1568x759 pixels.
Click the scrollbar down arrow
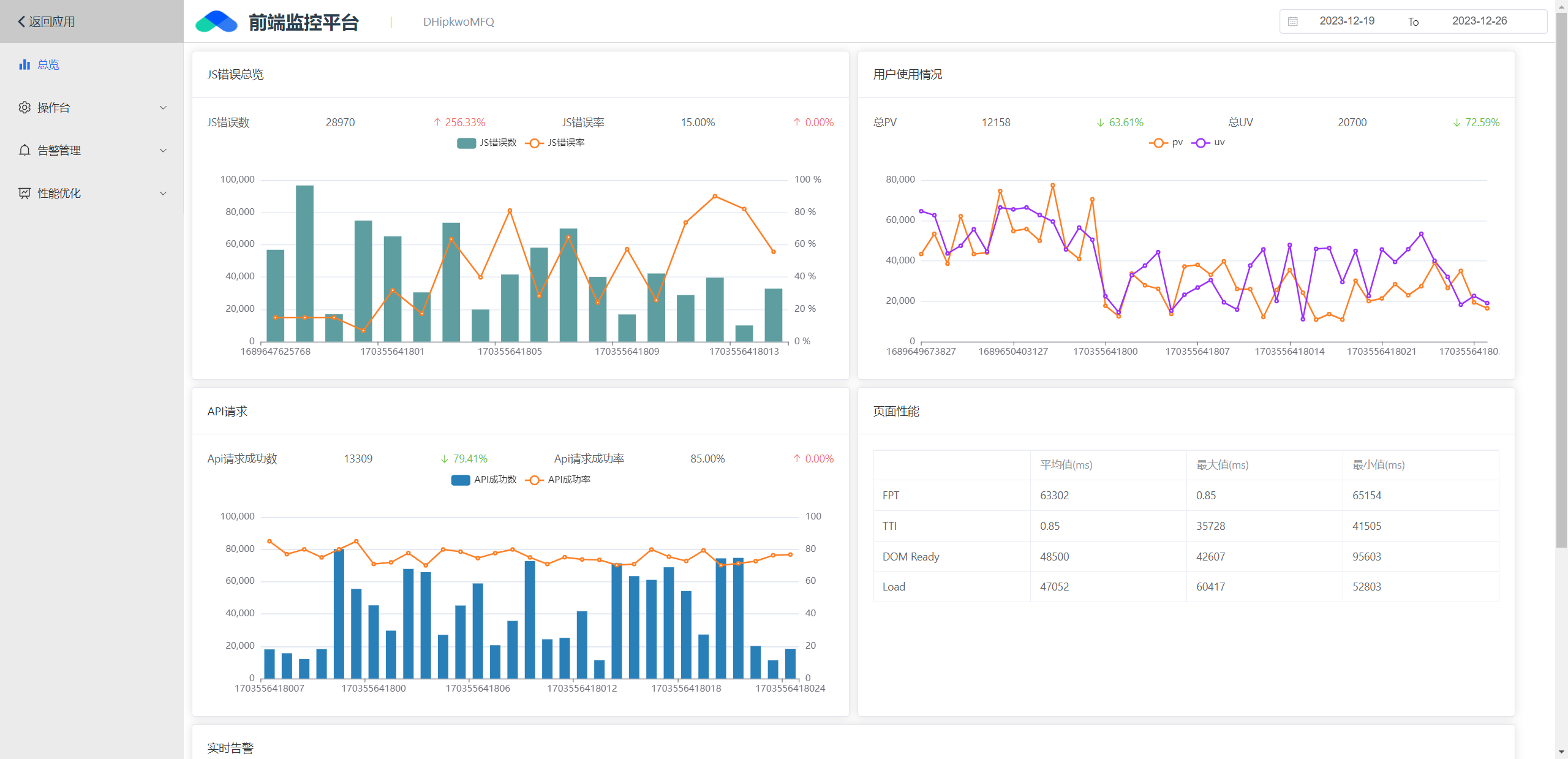1562,752
